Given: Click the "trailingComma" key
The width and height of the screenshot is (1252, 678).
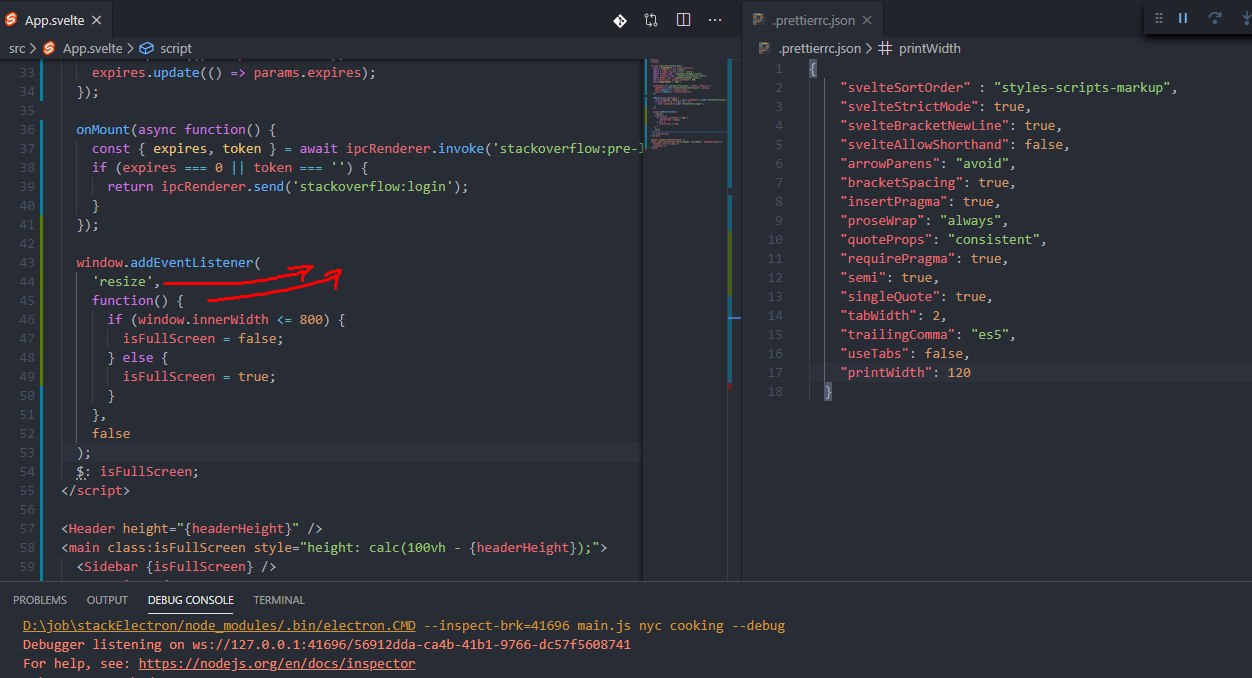Looking at the screenshot, I should pyautogui.click(x=902, y=335).
